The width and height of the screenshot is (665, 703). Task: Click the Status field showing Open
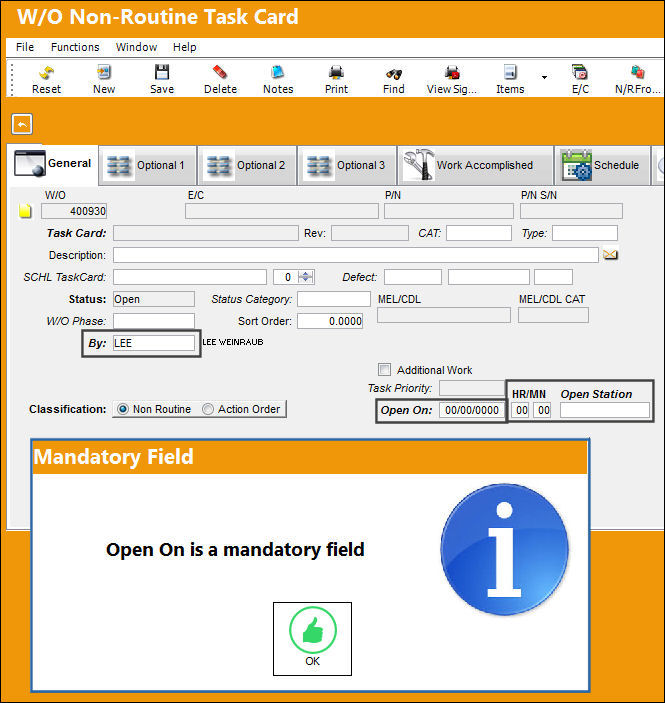click(x=154, y=299)
